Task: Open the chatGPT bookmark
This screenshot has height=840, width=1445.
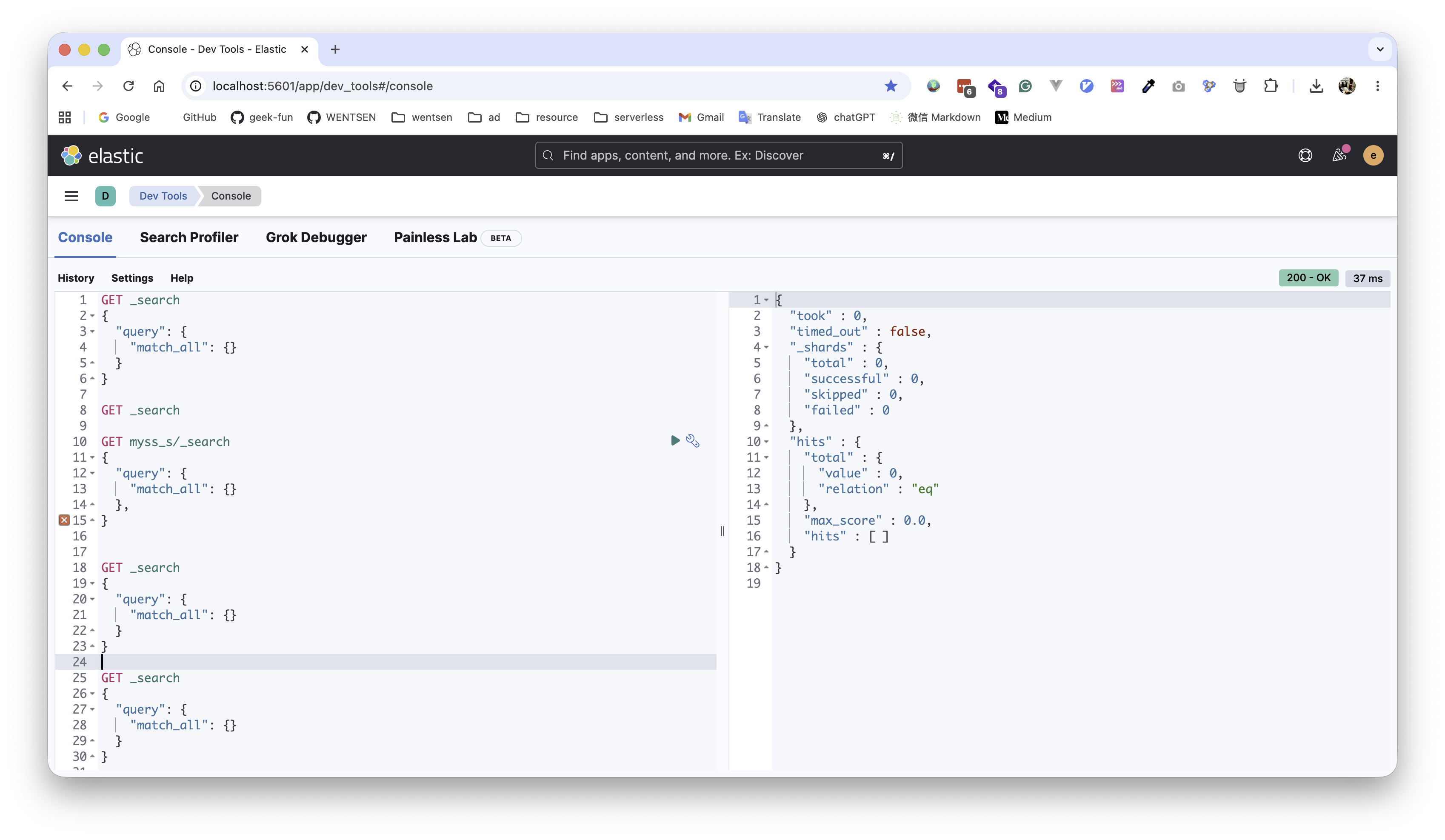Action: click(846, 117)
